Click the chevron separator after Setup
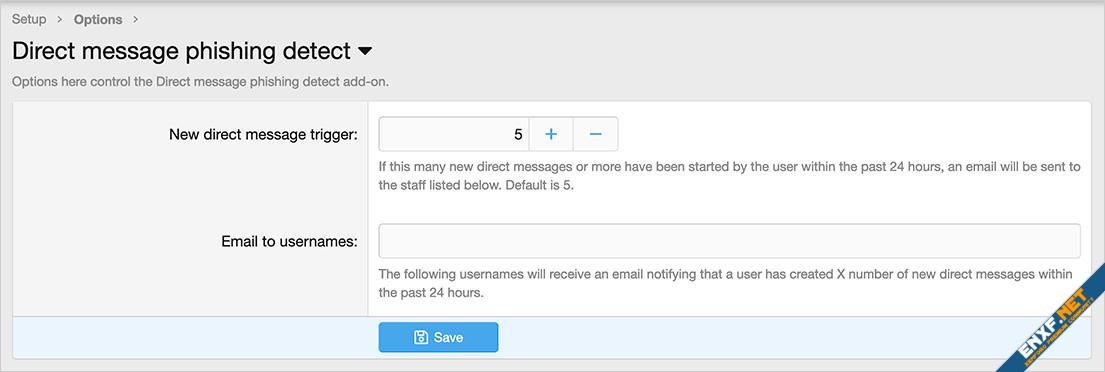Image resolution: width=1105 pixels, height=372 pixels. coord(60,20)
